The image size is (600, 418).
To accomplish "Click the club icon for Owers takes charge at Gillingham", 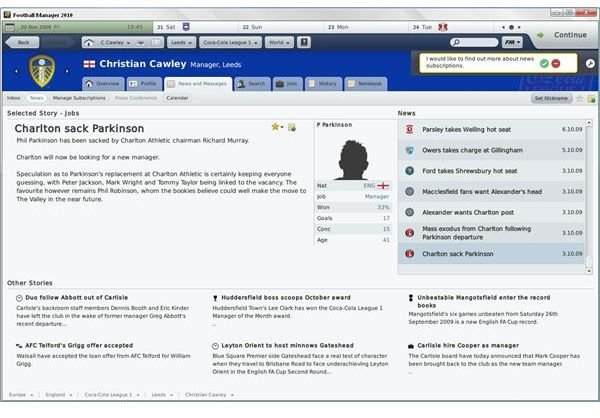I will pyautogui.click(x=409, y=150).
